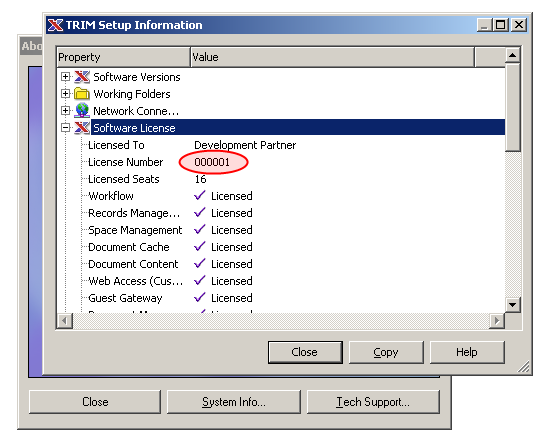
Task: Click the Web Access licensed checkmark
Action: pyautogui.click(x=200, y=280)
